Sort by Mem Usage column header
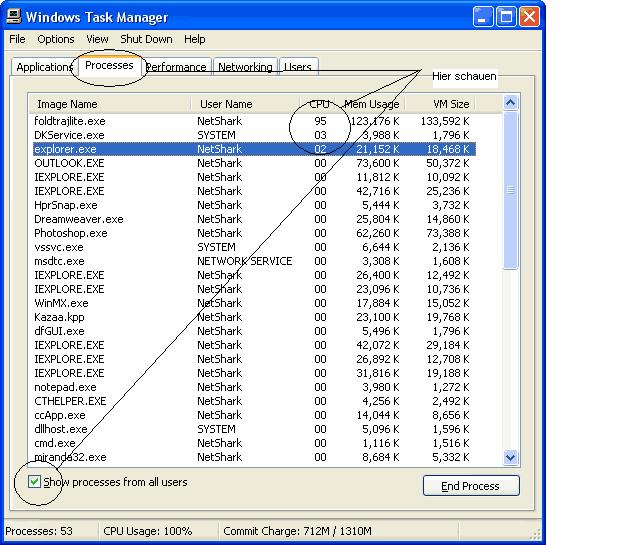This screenshot has width=640, height=545. click(x=371, y=104)
